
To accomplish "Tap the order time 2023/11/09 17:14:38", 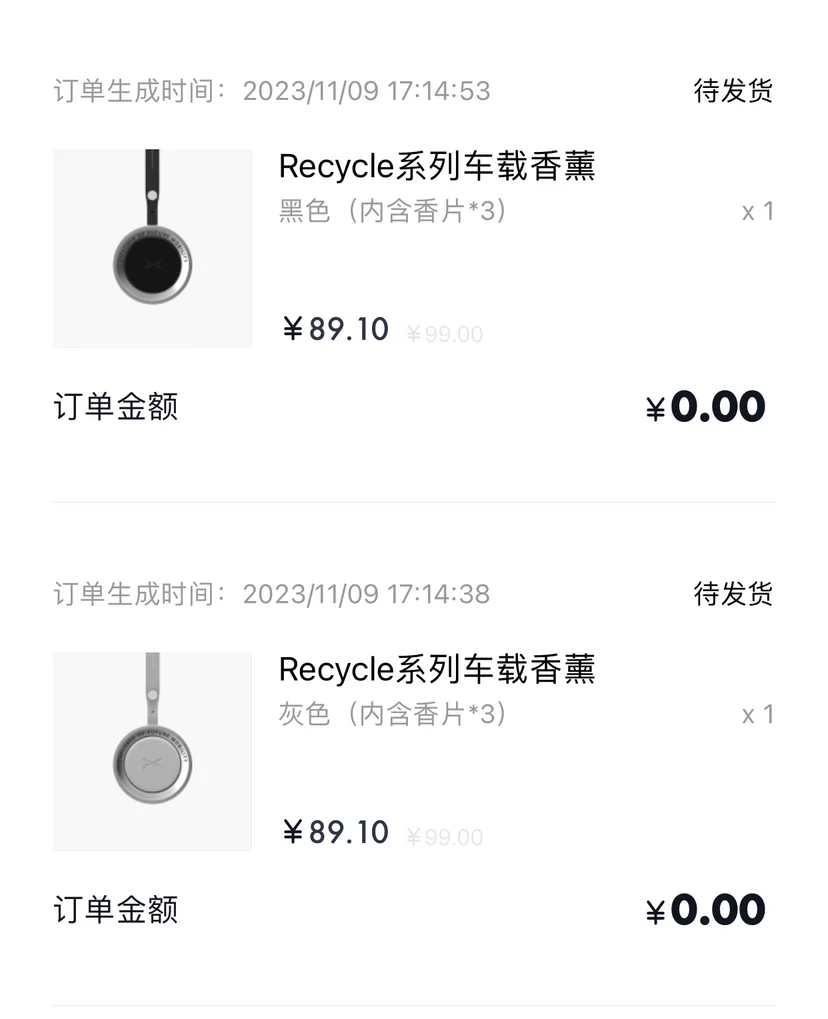I will click(x=367, y=594).
